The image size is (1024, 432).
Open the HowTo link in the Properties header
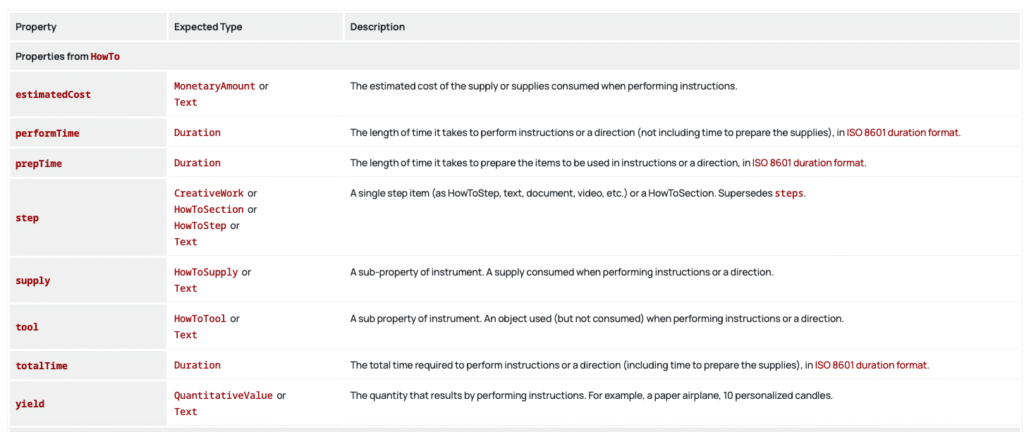point(106,56)
